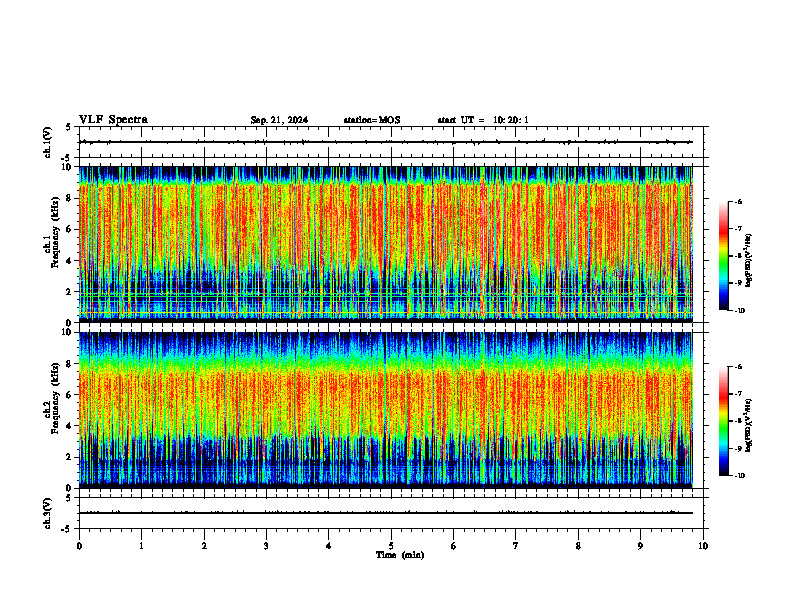Click the "-8" label on ch.2 color bar
The width and height of the screenshot is (792, 612).
[x=738, y=421]
